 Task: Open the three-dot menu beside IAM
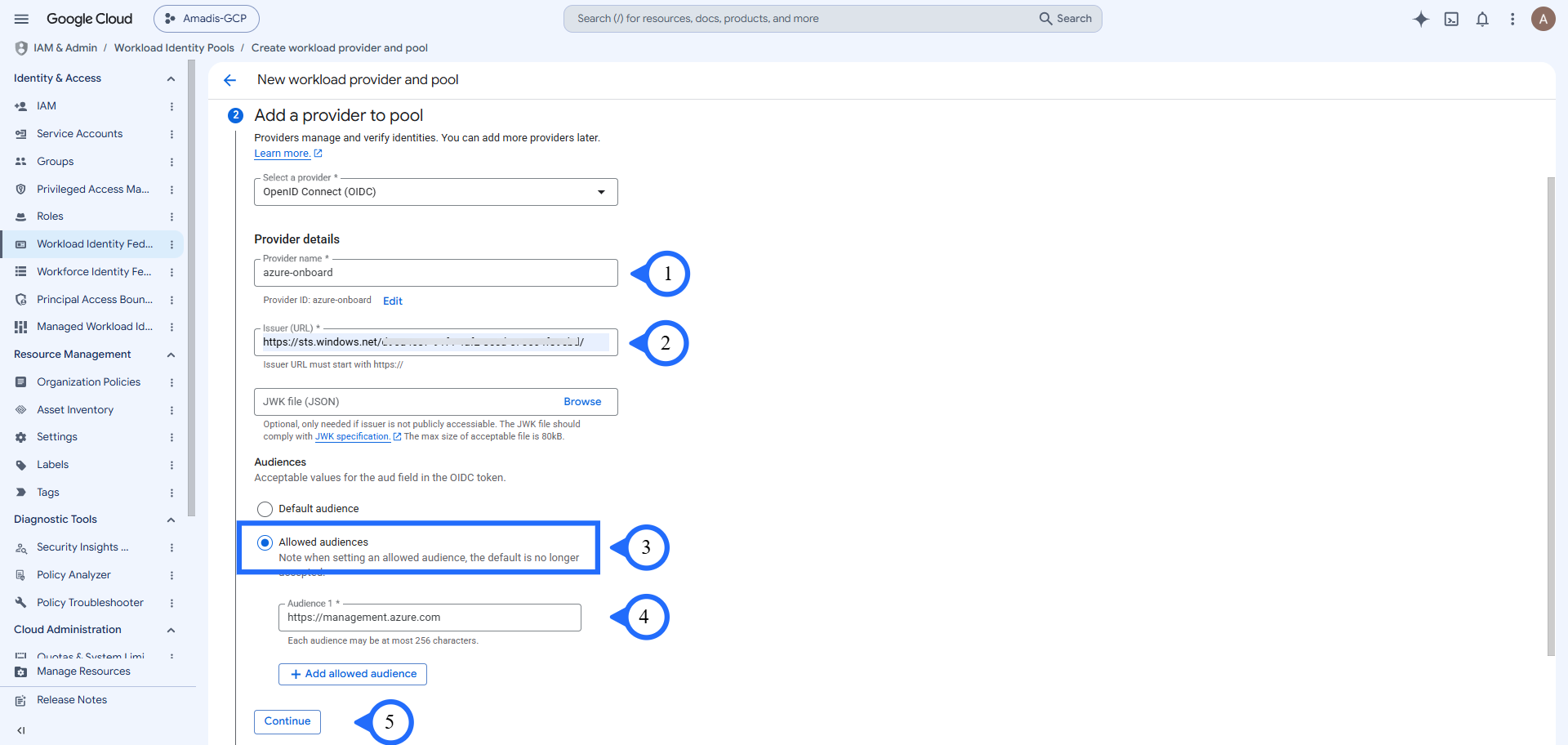click(x=171, y=106)
